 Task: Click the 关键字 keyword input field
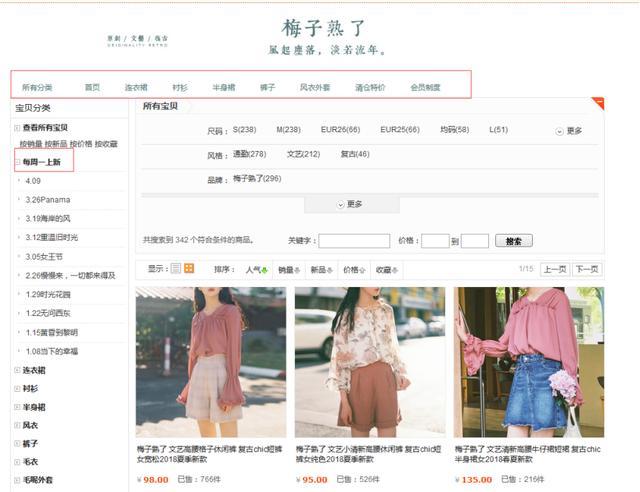354,241
